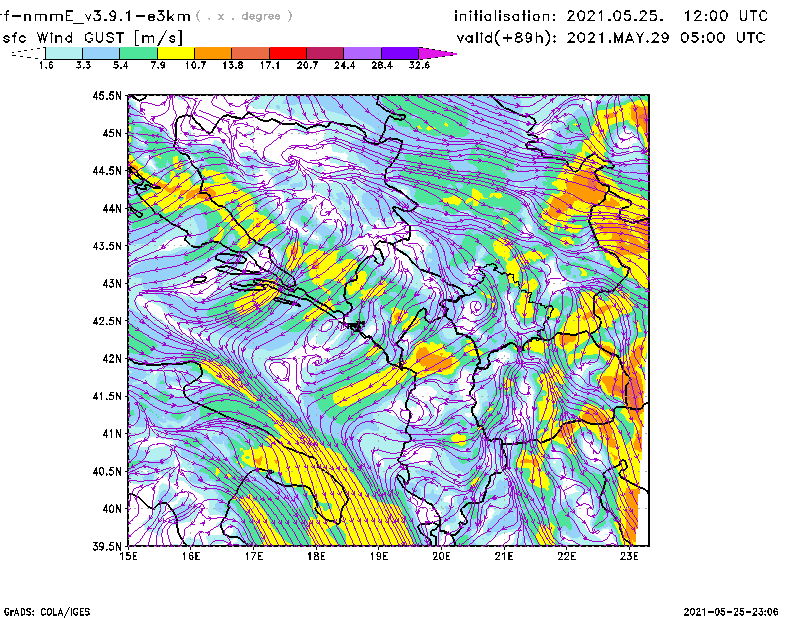Image resolution: width=800 pixels, height=618 pixels.
Task: Pick the red 17.1–20.7 legend swatch
Action: tap(289, 53)
